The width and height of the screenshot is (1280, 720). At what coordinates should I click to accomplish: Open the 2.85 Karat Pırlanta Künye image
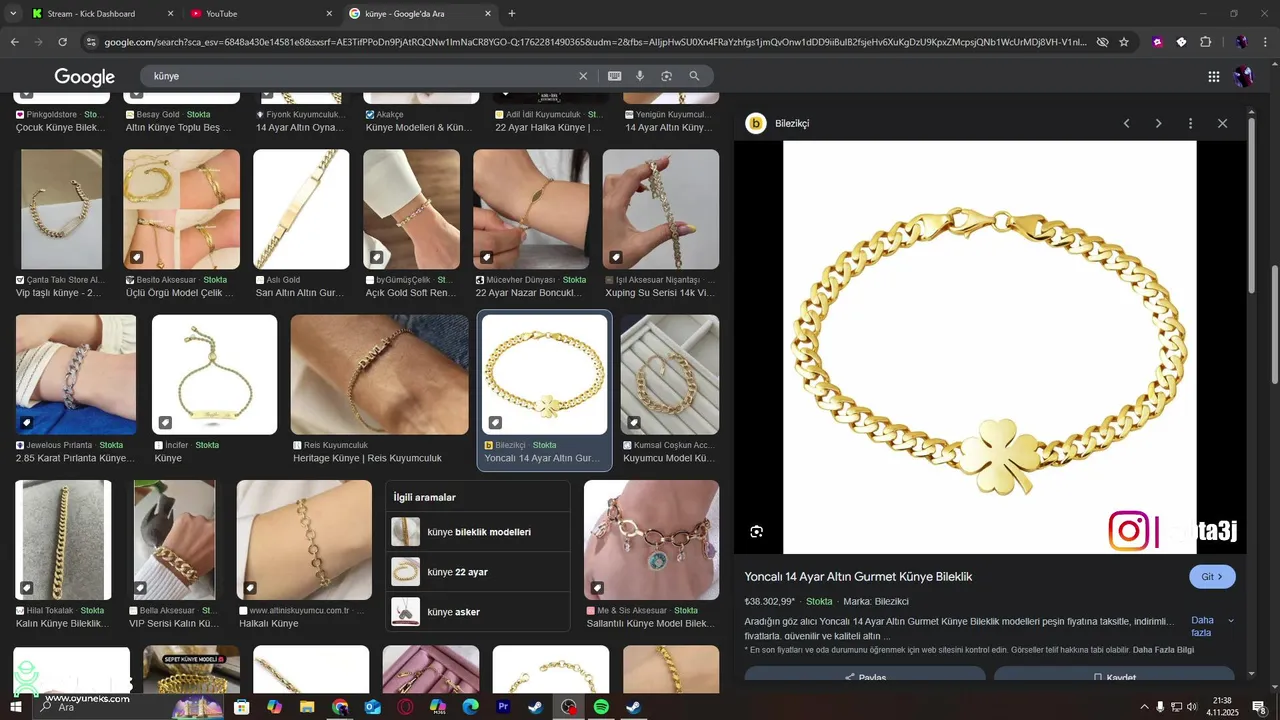76,375
